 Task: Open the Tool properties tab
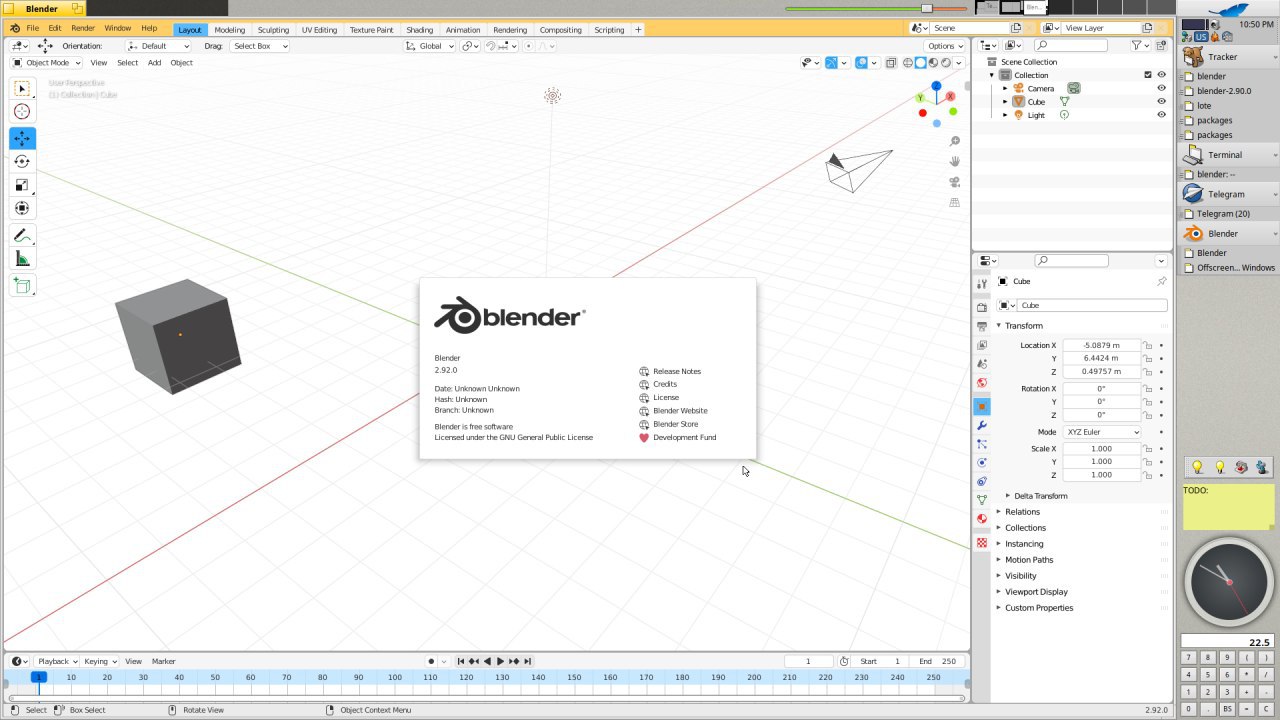(x=982, y=284)
